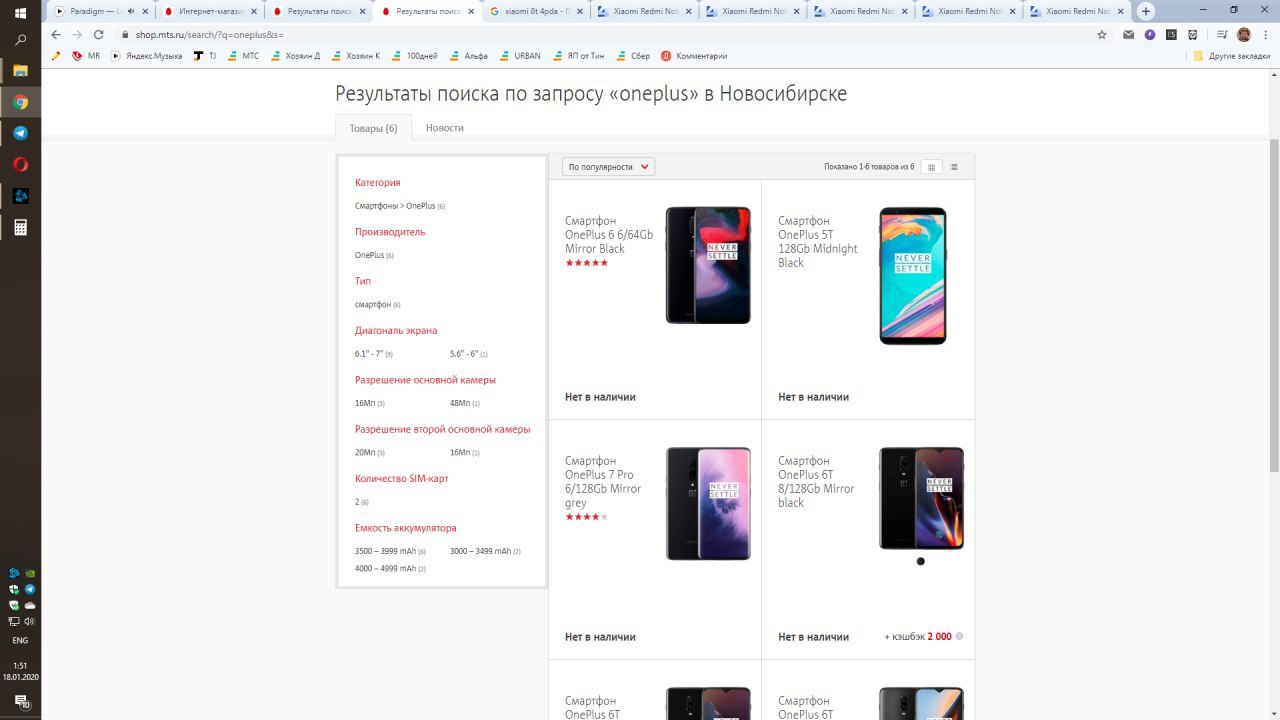Open a new browser tab

[1146, 11]
